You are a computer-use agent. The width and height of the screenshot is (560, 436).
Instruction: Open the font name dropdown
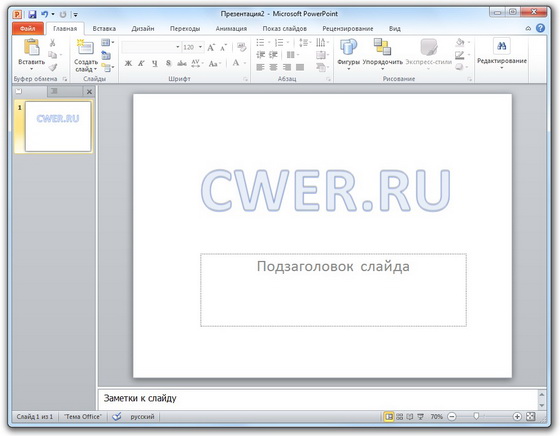coord(178,47)
